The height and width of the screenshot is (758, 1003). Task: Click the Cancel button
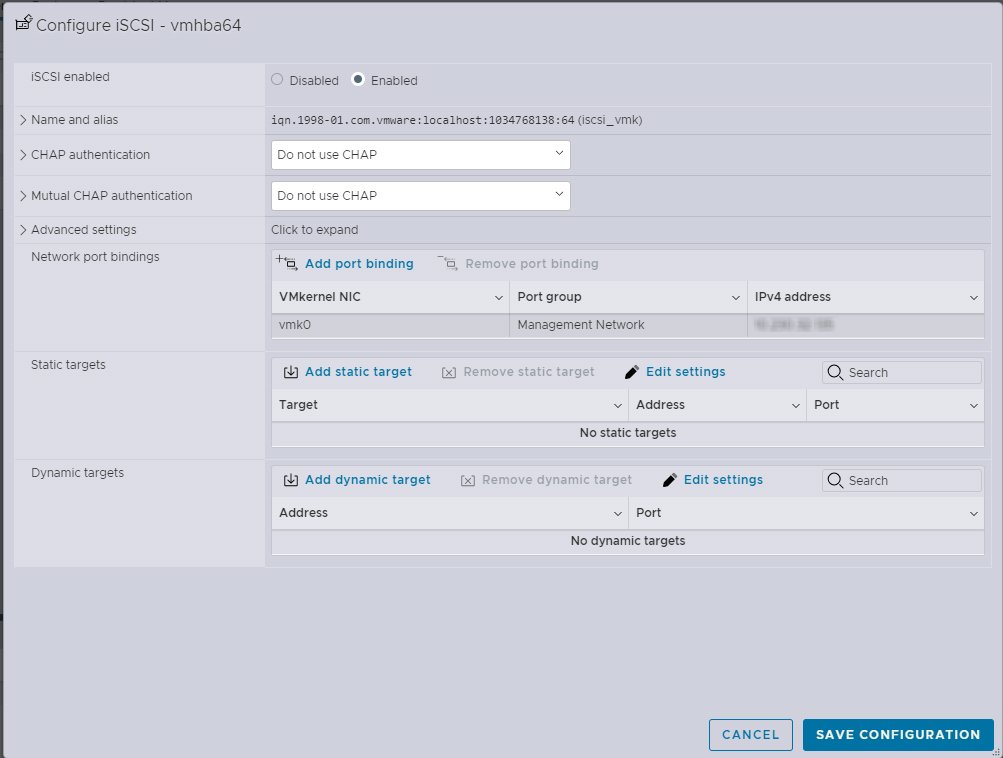pyautogui.click(x=750, y=735)
